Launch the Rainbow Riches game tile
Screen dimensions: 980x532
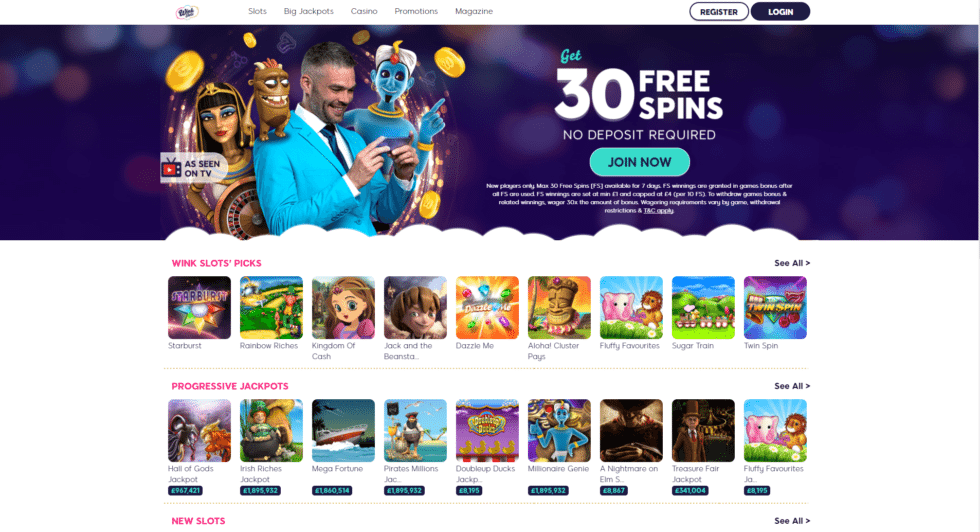[x=271, y=308]
